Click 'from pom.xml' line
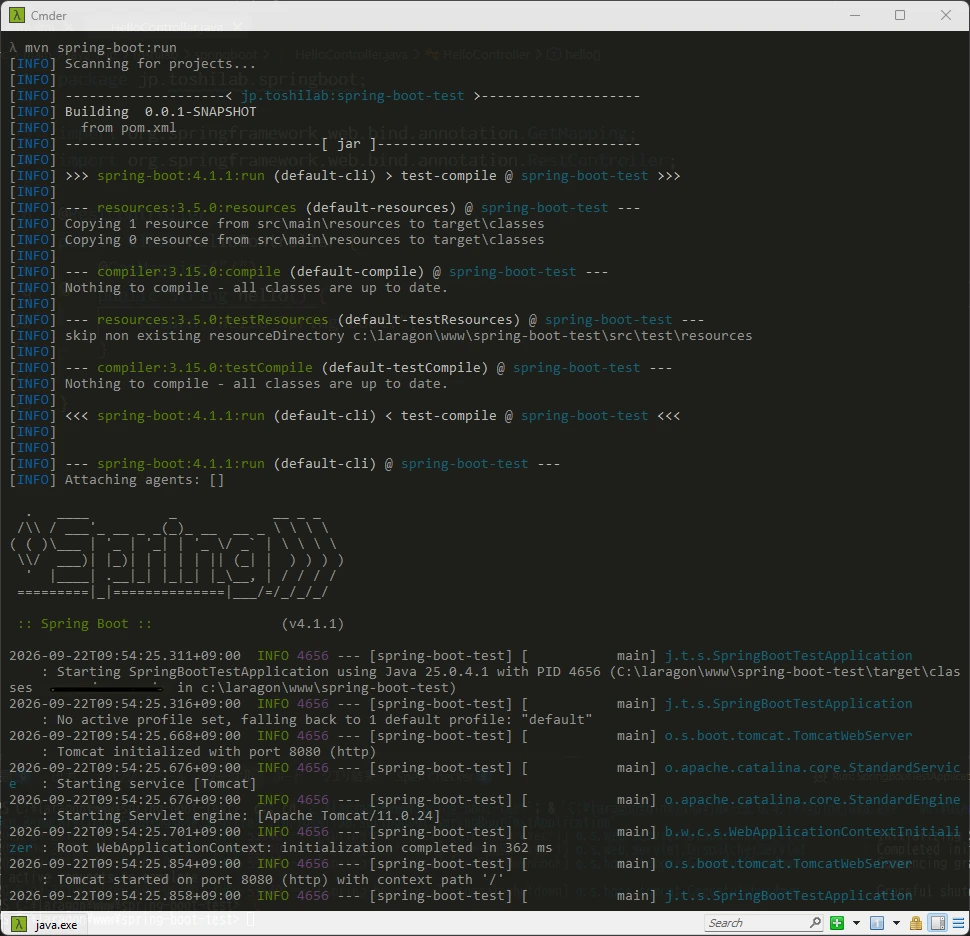This screenshot has width=970, height=936. click(x=128, y=127)
